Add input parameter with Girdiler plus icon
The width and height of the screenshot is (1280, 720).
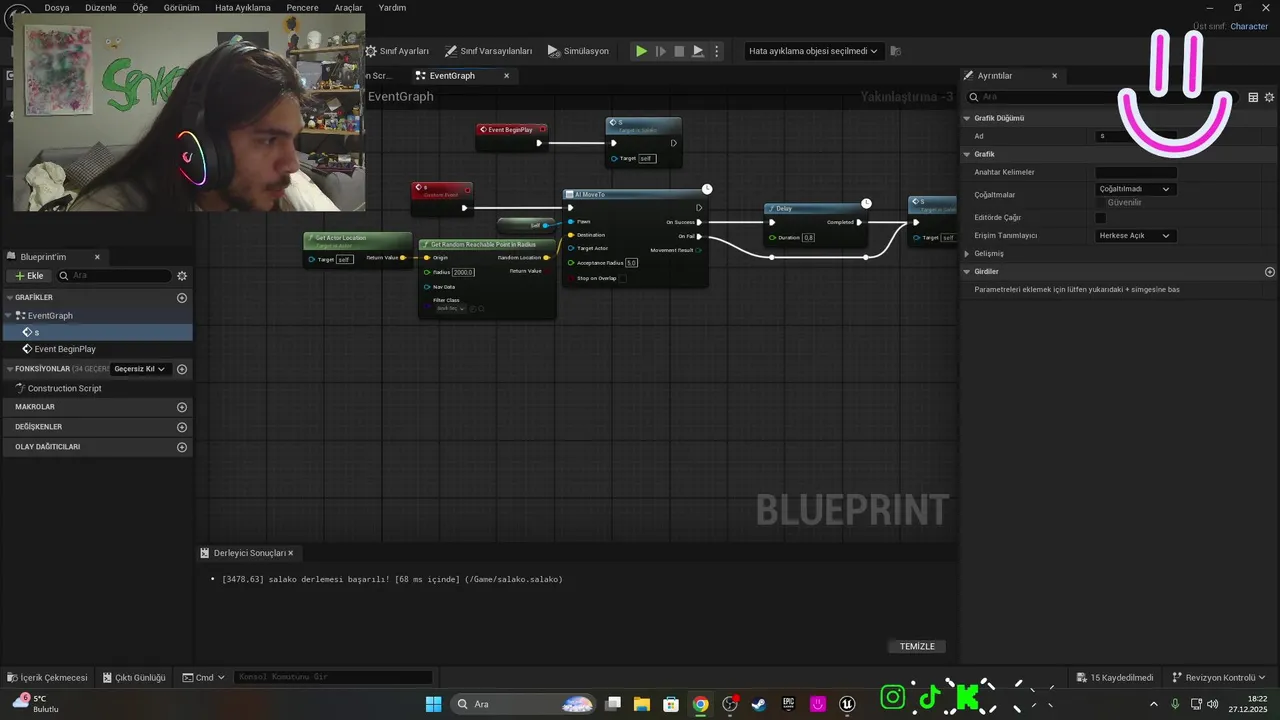coord(1270,272)
